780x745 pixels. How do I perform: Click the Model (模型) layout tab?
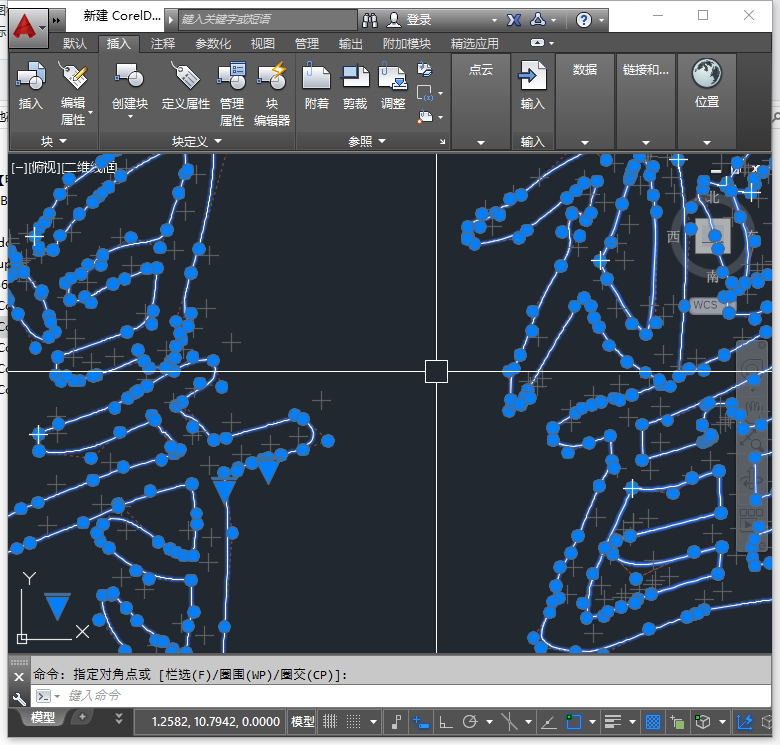point(42,717)
